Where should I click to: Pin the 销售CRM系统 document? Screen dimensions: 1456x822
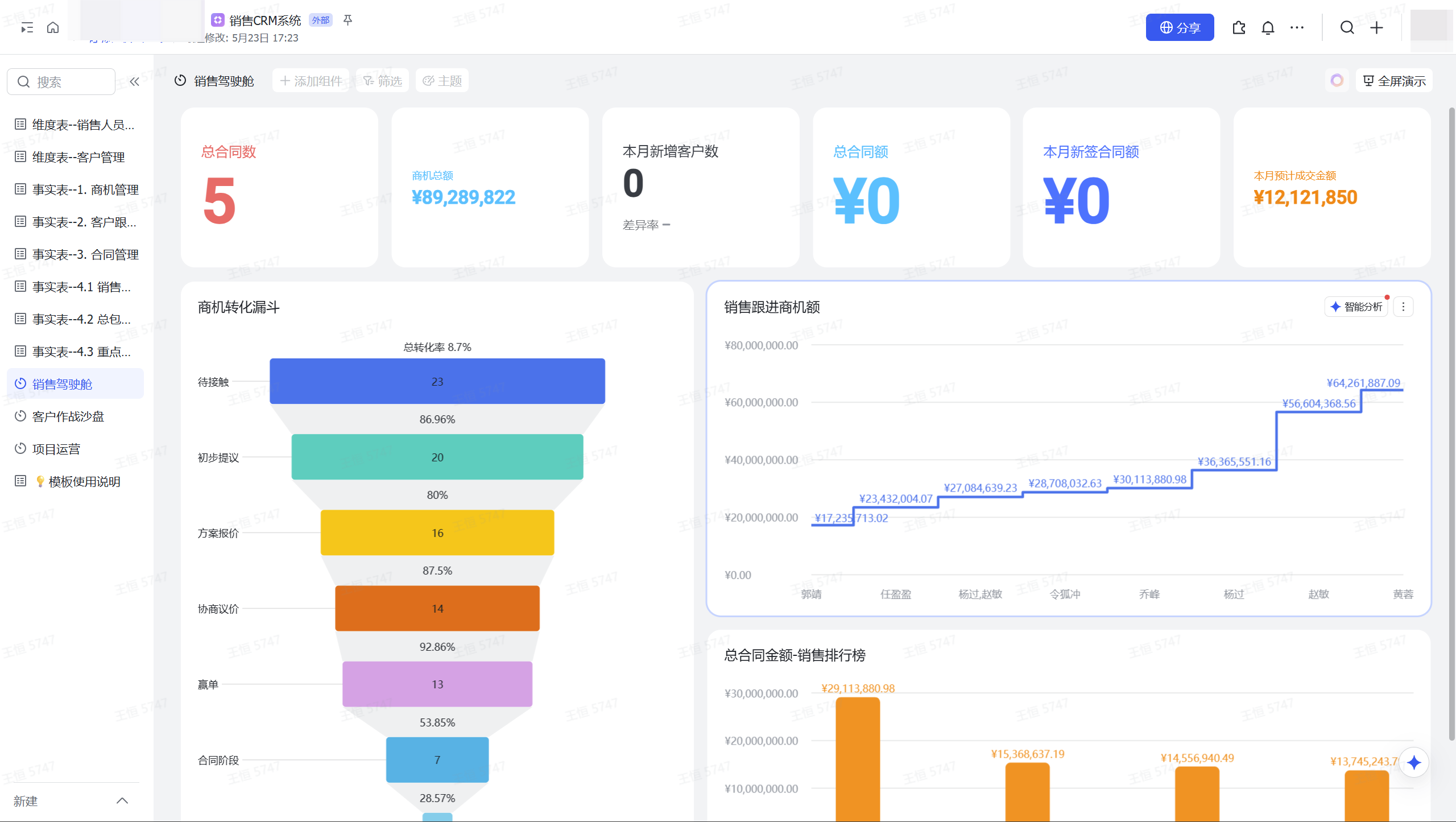348,20
